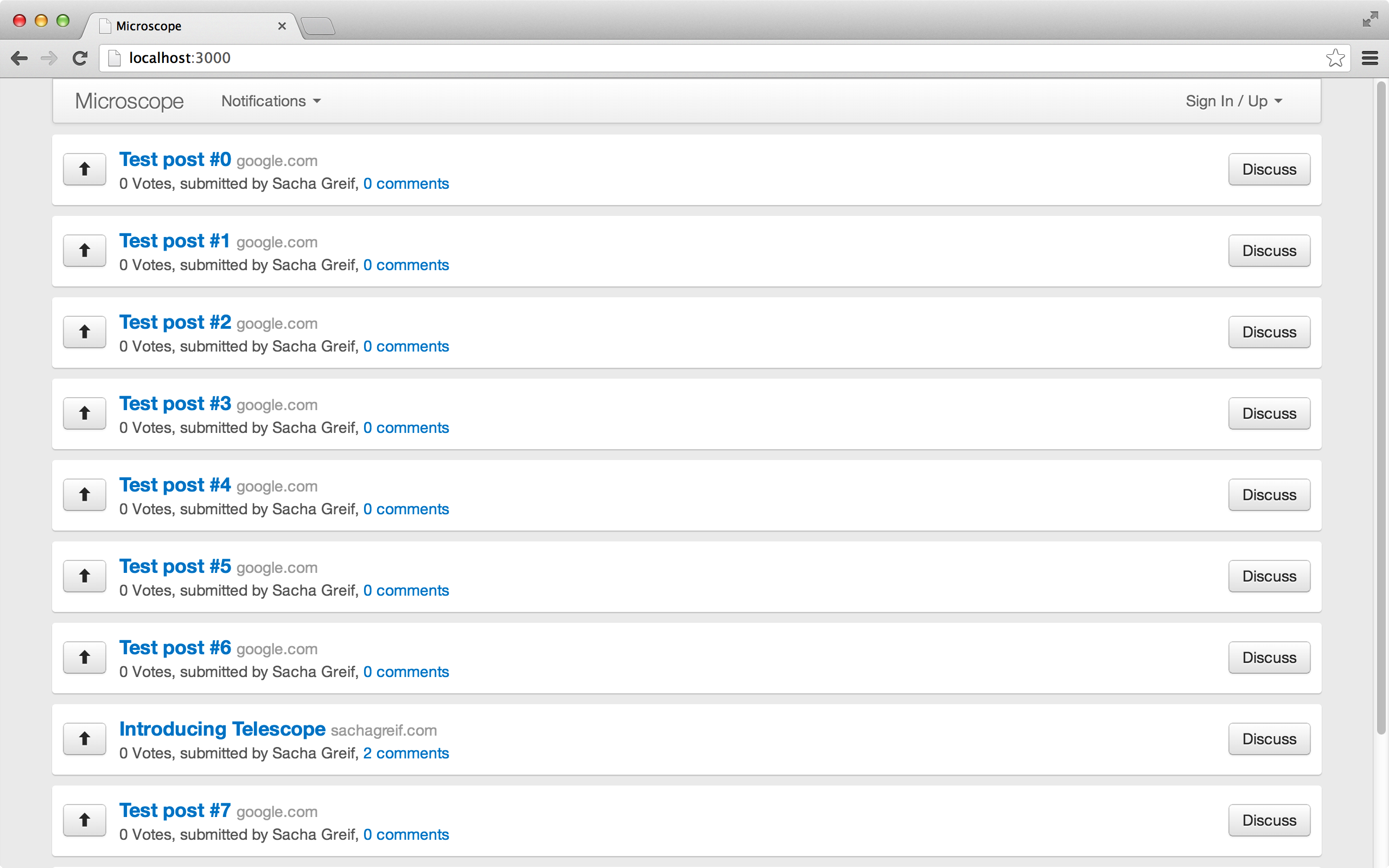The image size is (1389, 868).
Task: Click the browser reload icon
Action: pos(80,58)
